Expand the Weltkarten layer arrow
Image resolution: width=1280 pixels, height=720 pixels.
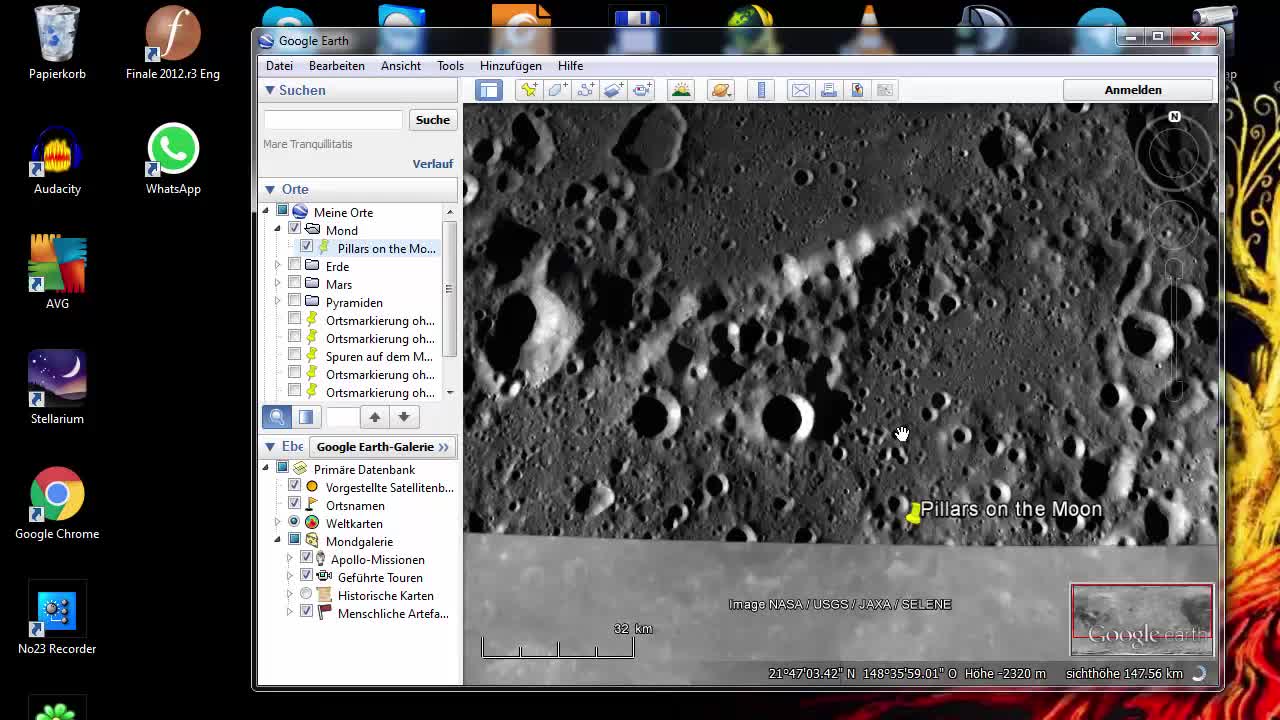tap(278, 523)
